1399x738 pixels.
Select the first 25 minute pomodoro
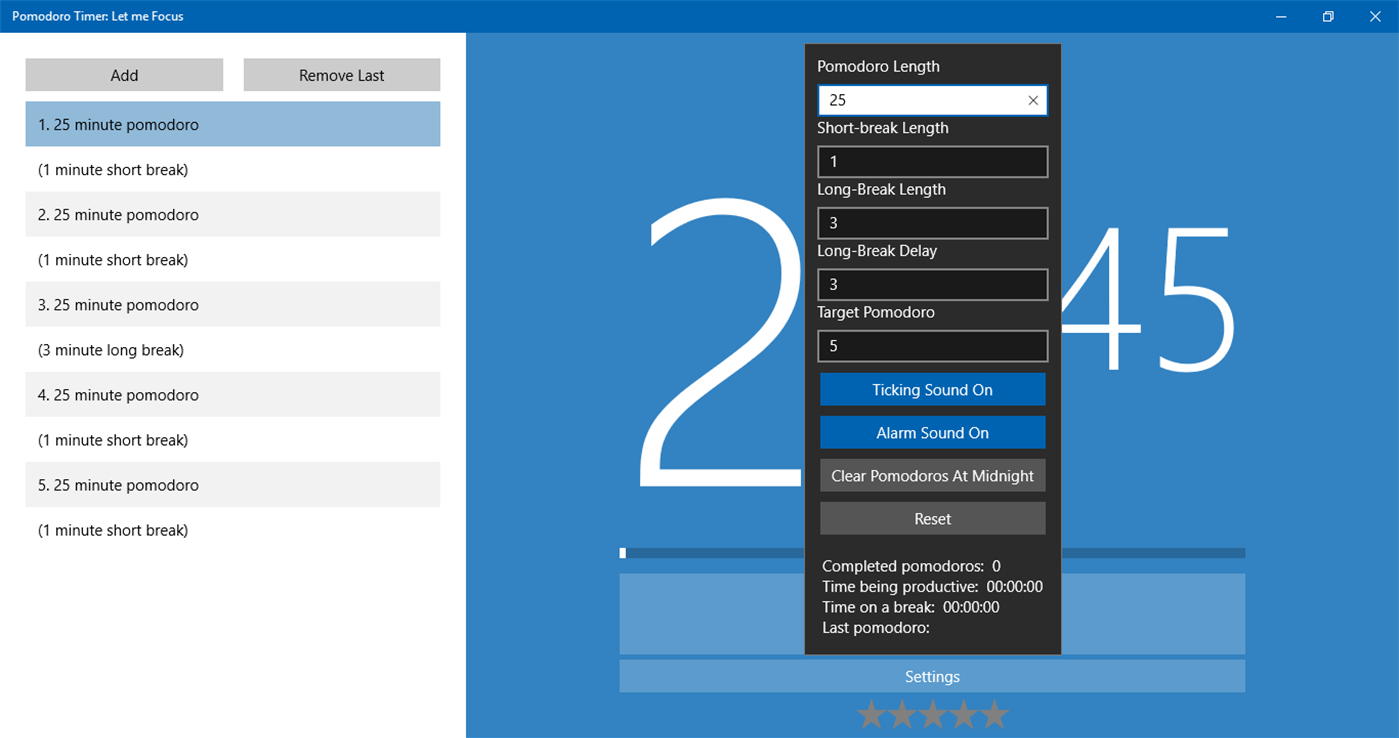click(x=232, y=124)
